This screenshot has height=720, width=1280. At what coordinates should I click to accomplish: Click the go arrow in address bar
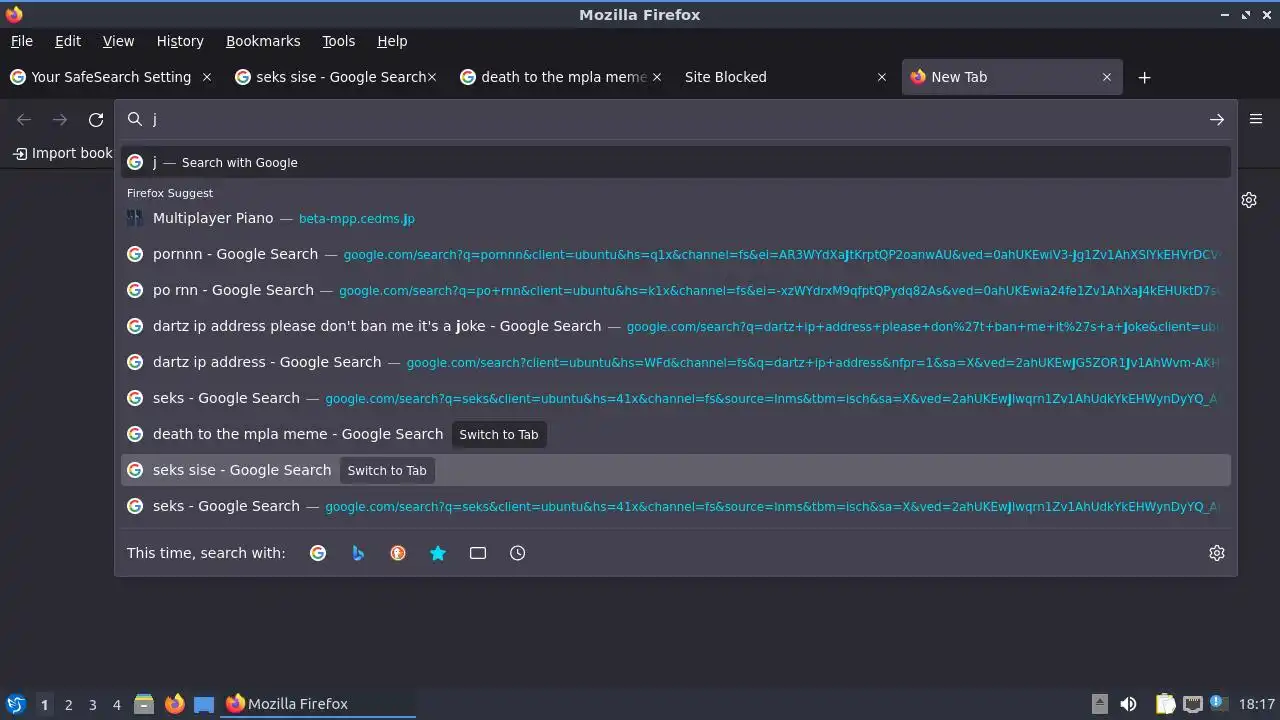[x=1216, y=119]
